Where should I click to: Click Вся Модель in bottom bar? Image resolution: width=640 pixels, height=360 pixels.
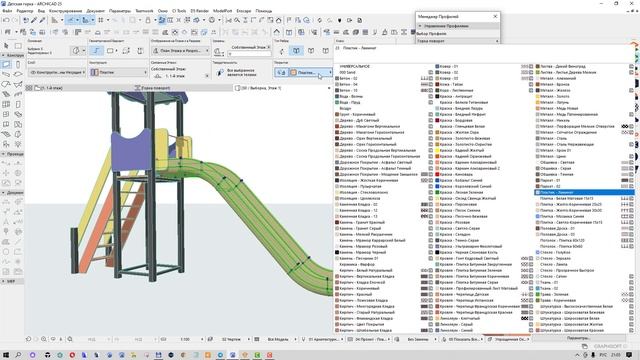(x=278, y=339)
